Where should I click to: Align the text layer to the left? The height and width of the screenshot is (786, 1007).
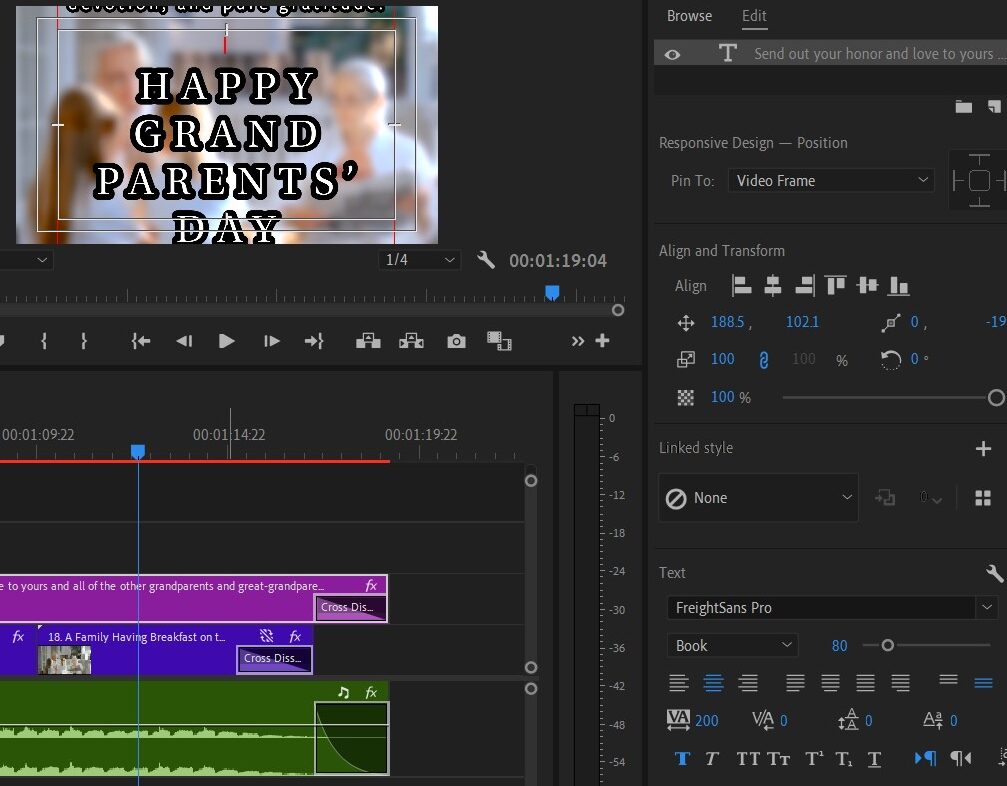(741, 285)
